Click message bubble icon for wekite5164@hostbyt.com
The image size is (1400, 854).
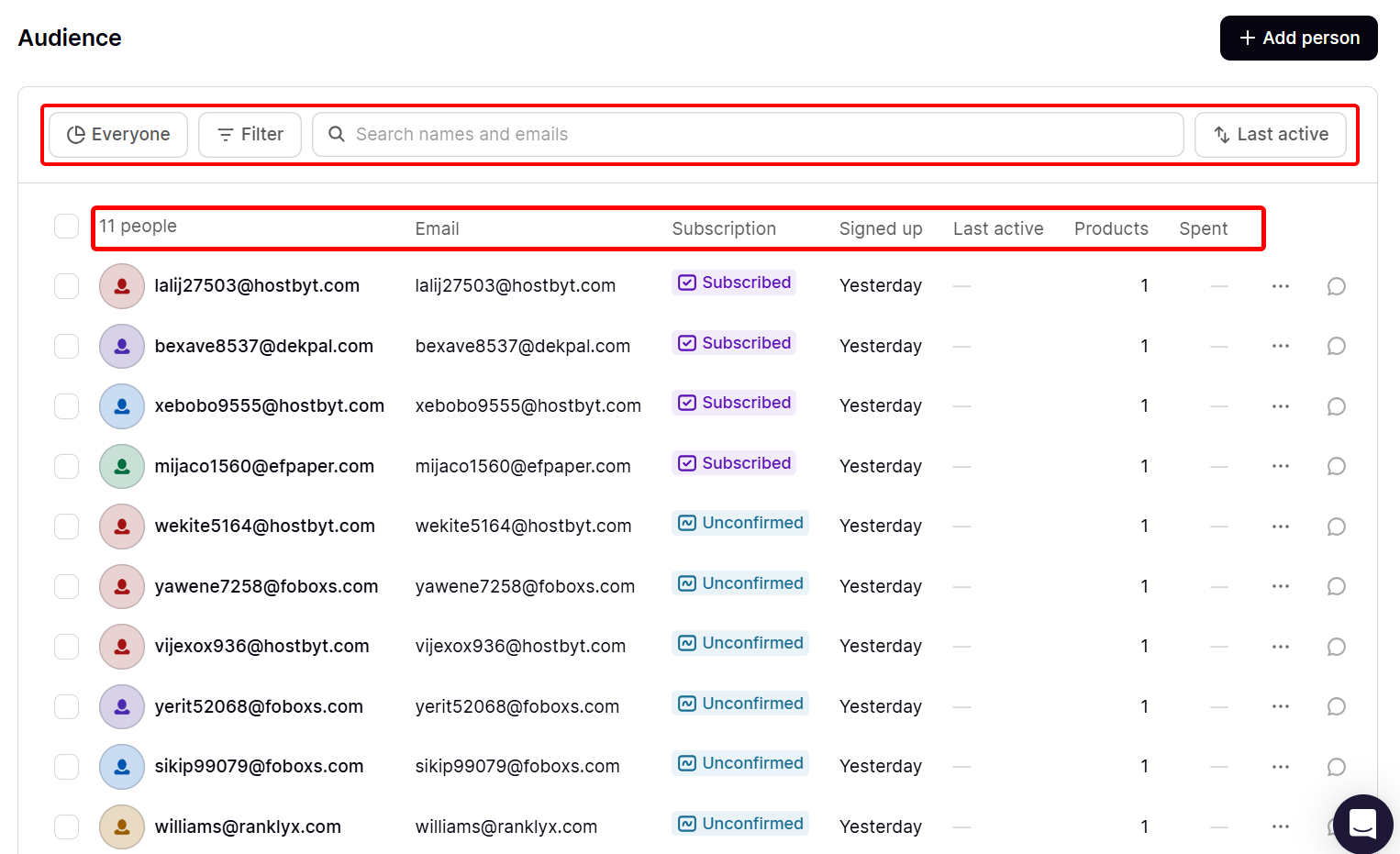tap(1337, 527)
